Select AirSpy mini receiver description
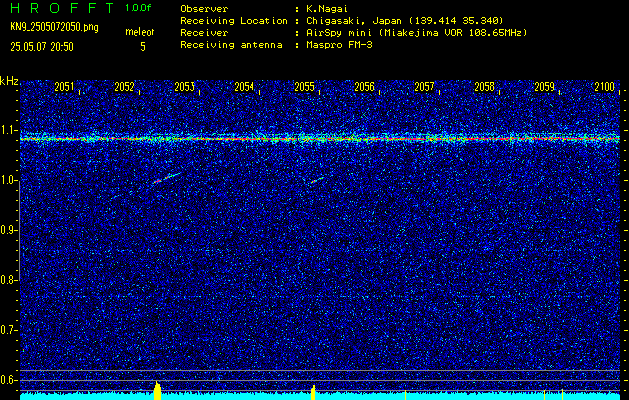629x400 pixels. (416, 32)
